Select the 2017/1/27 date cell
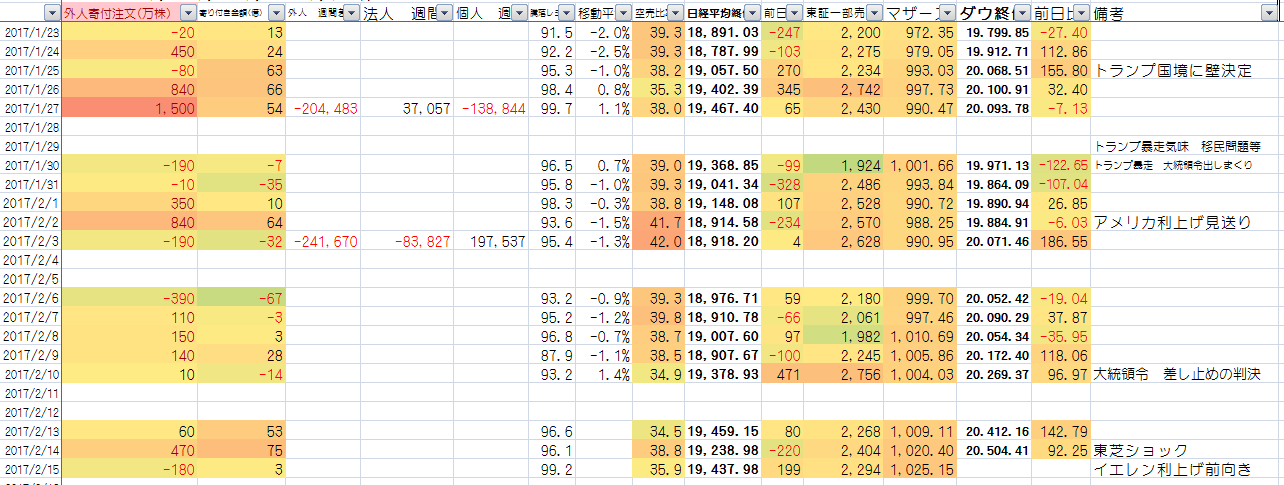 click(30, 108)
